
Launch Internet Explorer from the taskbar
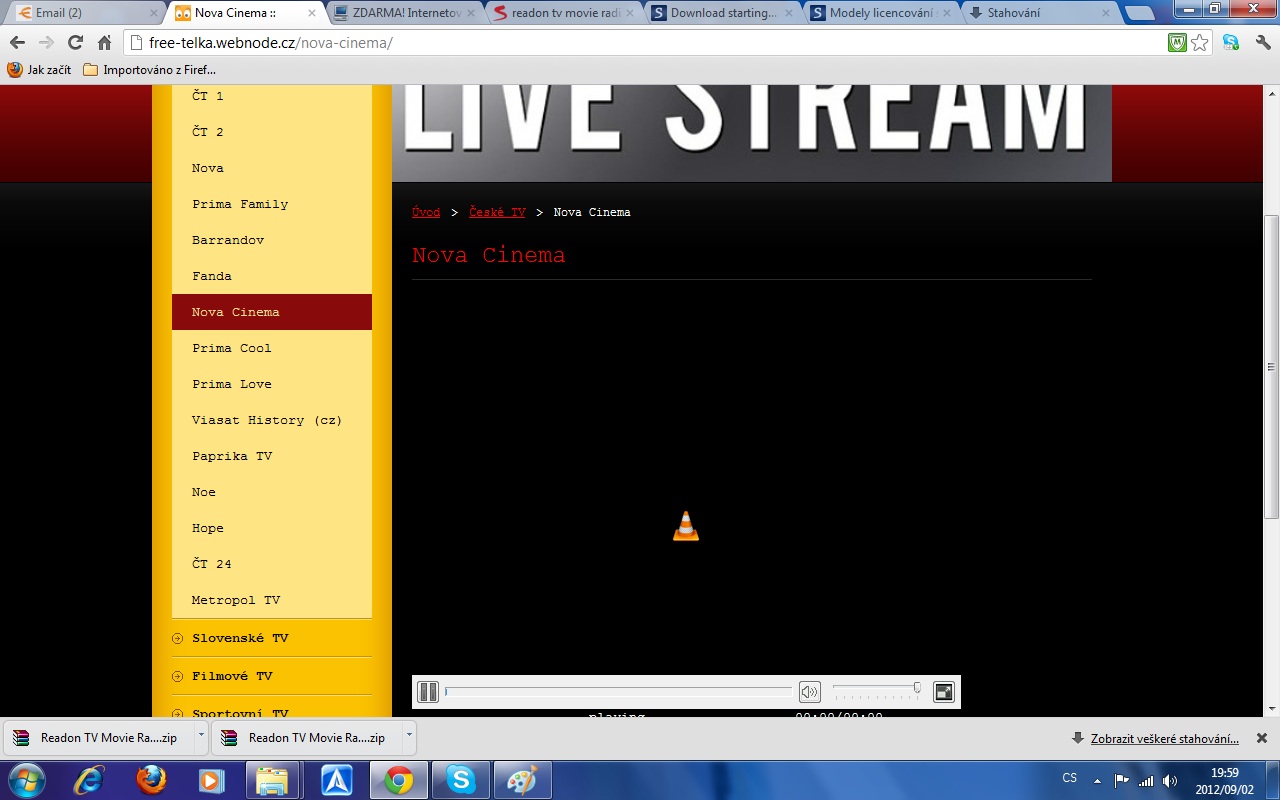point(89,780)
